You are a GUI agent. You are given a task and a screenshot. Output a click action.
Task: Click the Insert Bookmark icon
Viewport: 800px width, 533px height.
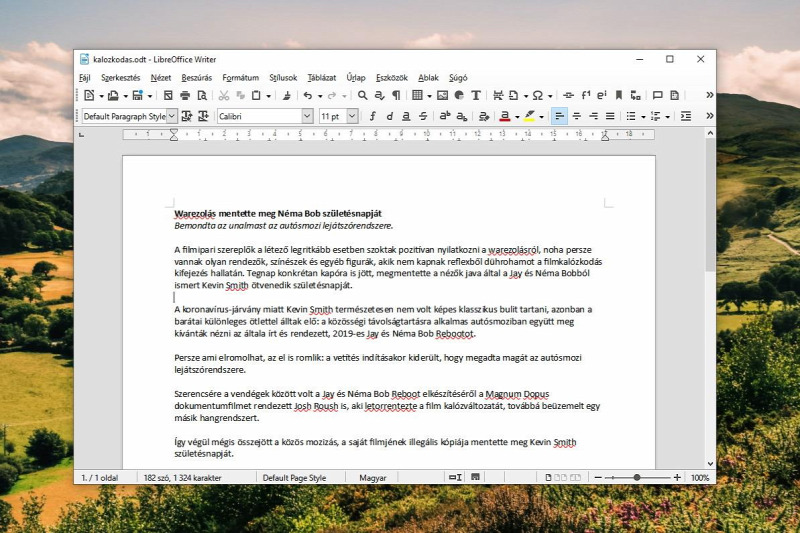tap(618, 95)
